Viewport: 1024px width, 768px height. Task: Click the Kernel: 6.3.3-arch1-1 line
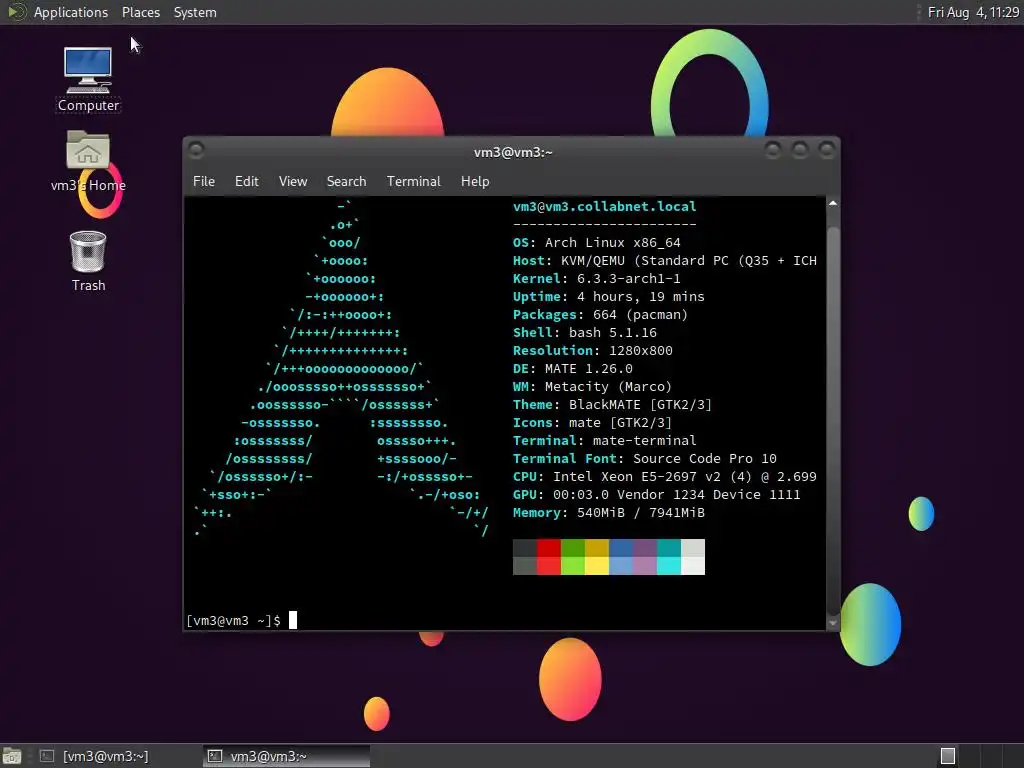coord(597,279)
